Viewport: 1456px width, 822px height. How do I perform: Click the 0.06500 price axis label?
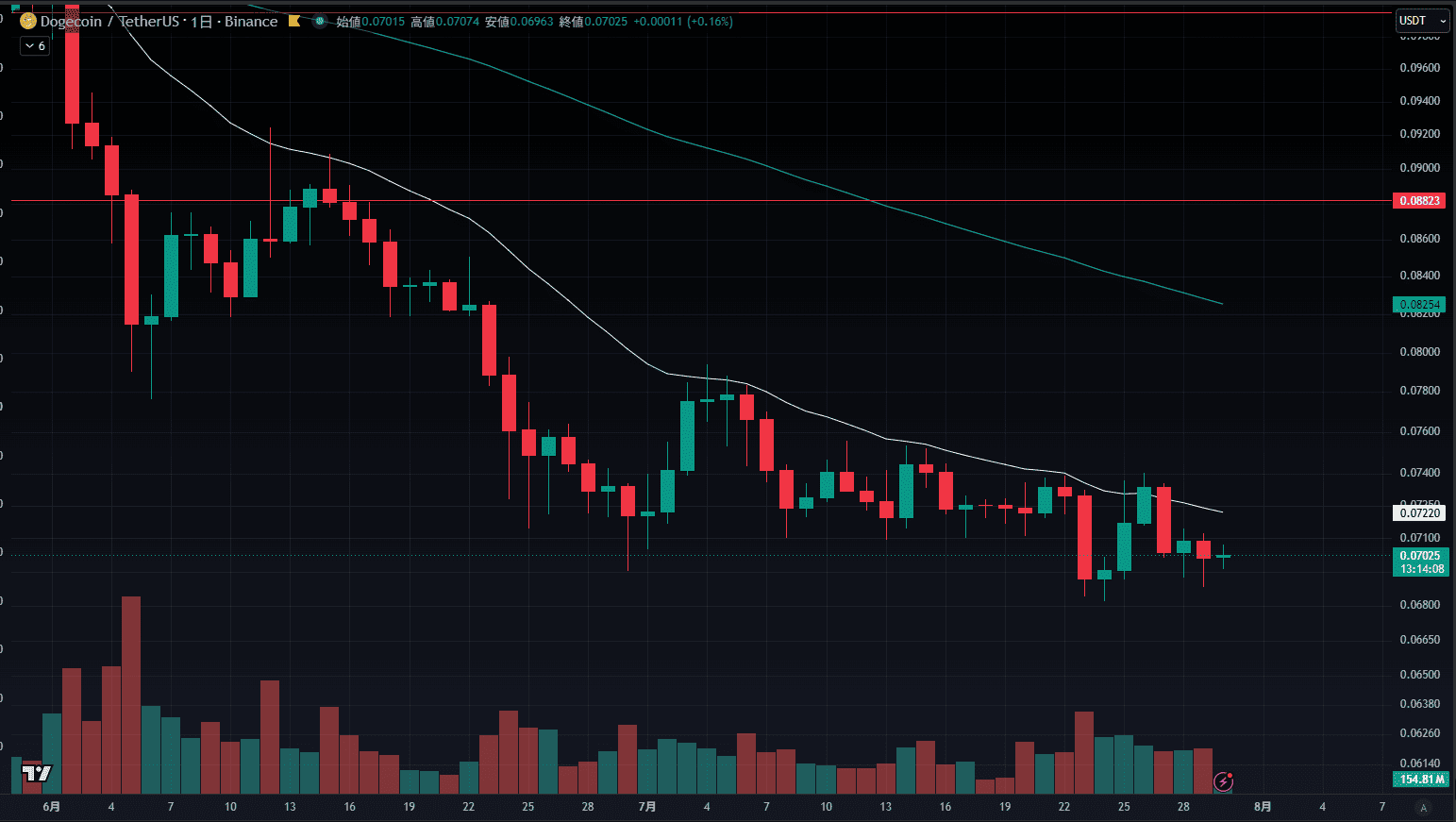(x=1419, y=675)
